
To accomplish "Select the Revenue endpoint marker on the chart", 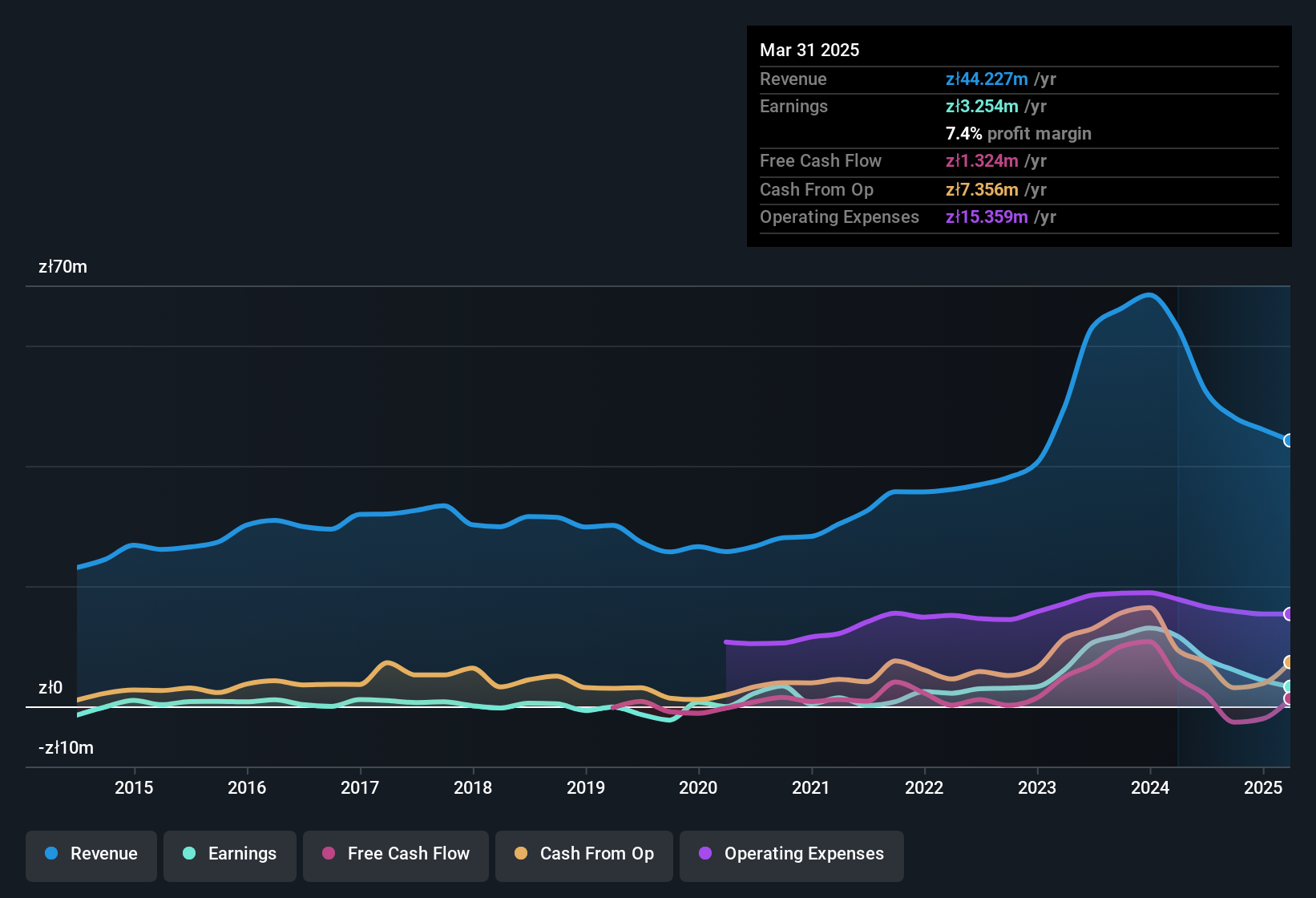I will point(1288,441).
